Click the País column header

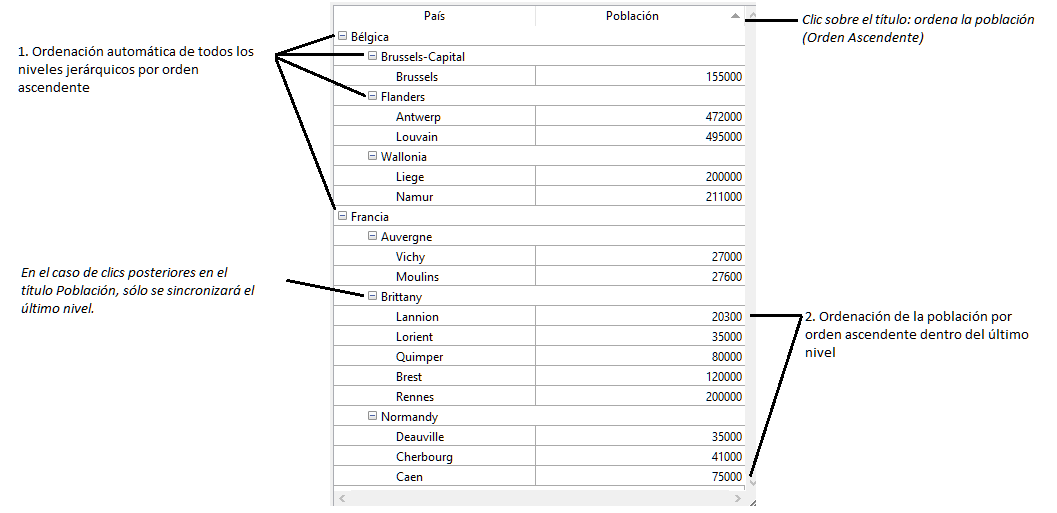434,16
